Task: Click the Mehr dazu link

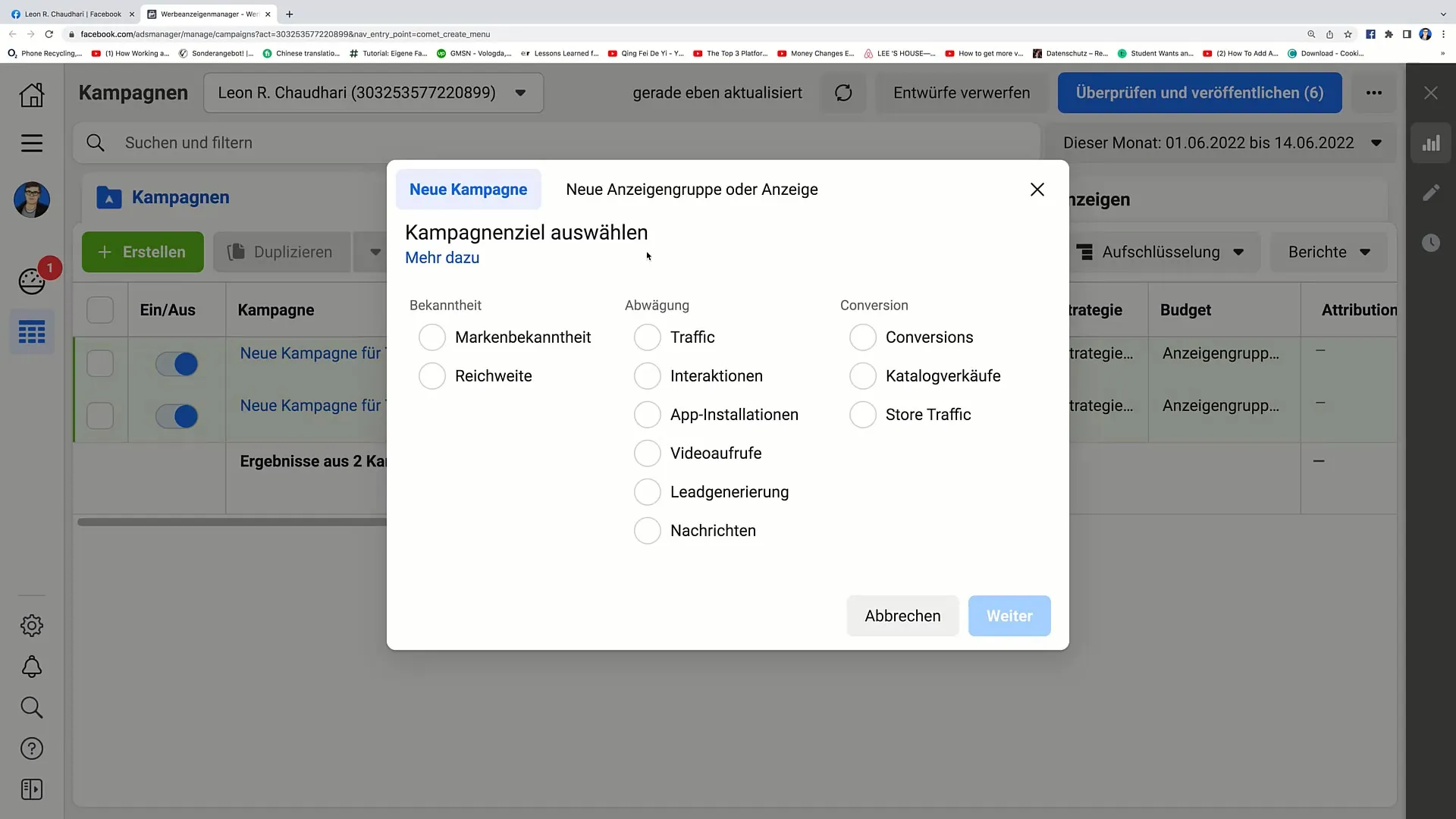Action: (x=442, y=257)
